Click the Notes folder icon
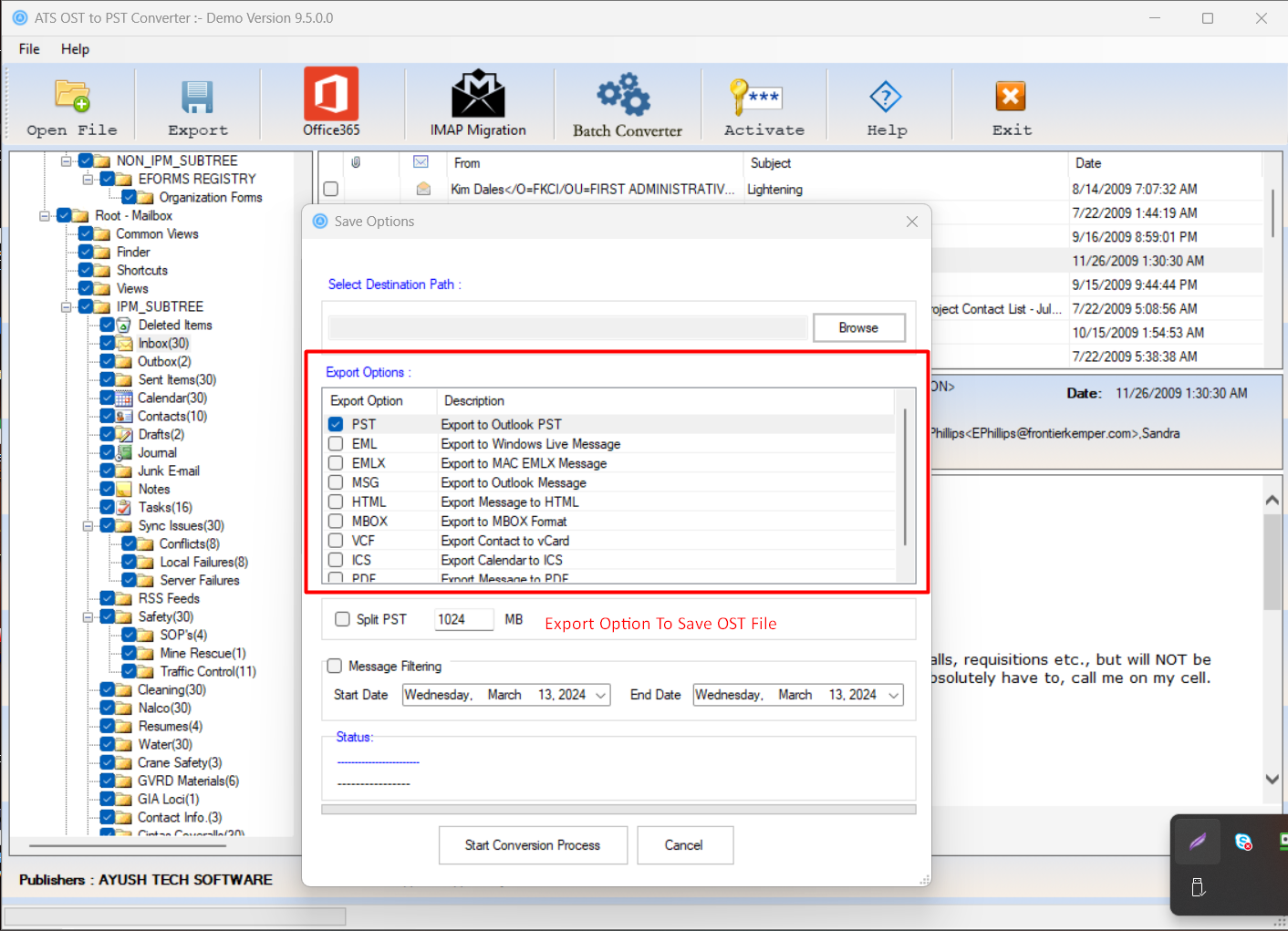The image size is (1288, 931). (x=124, y=490)
